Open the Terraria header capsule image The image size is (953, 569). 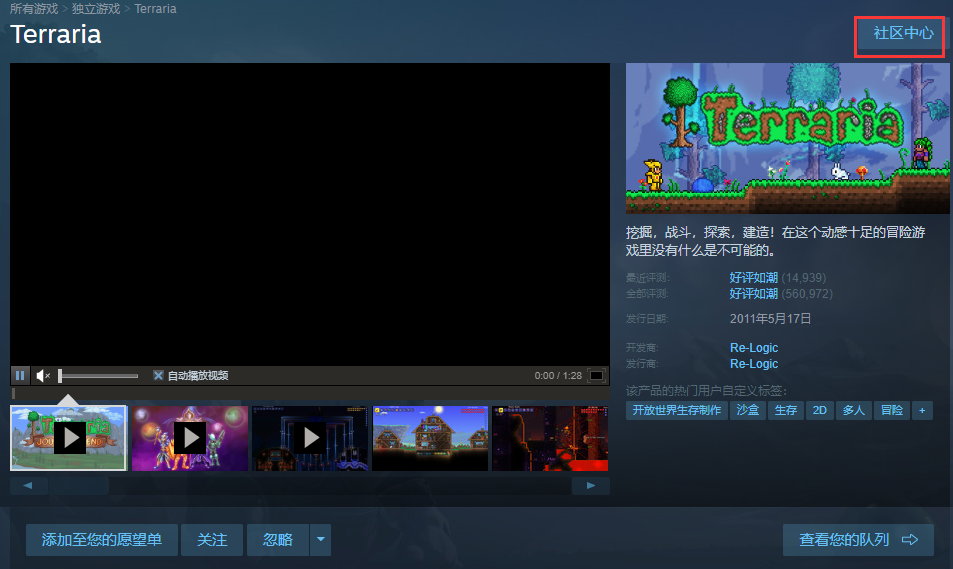click(x=788, y=138)
